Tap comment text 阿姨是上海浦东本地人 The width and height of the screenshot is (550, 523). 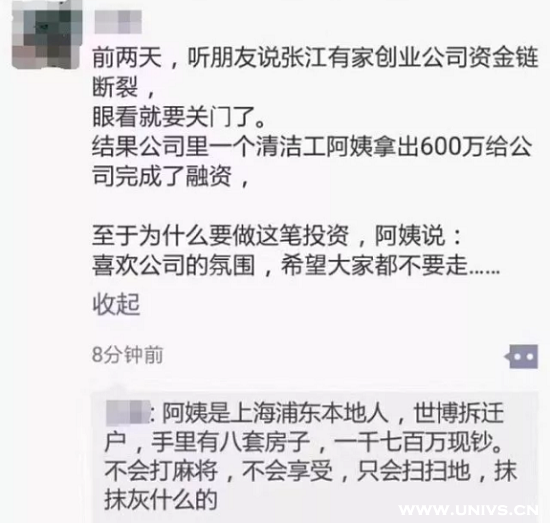(275, 413)
